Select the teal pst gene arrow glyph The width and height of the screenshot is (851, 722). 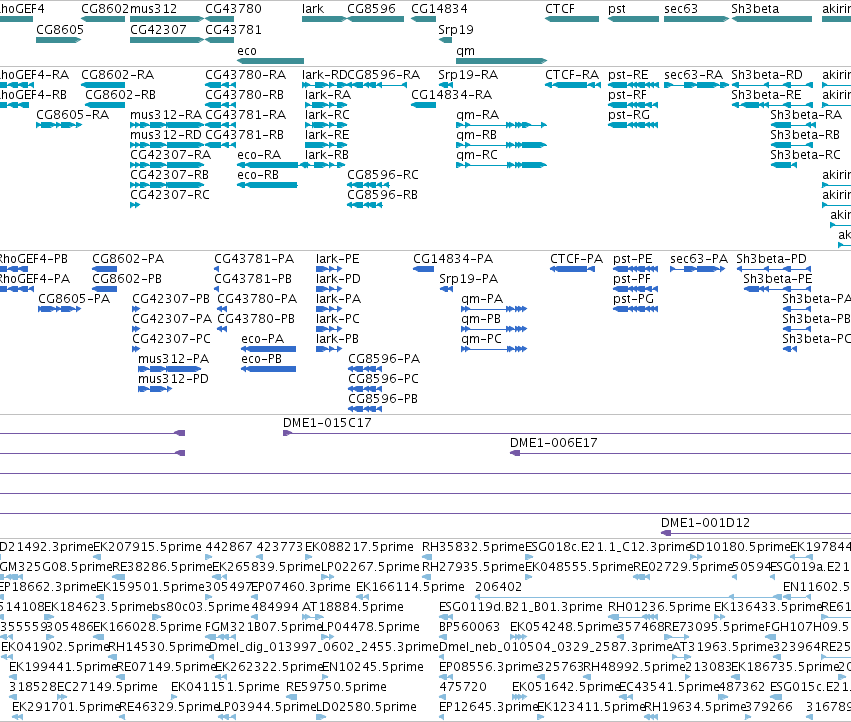(x=633, y=19)
